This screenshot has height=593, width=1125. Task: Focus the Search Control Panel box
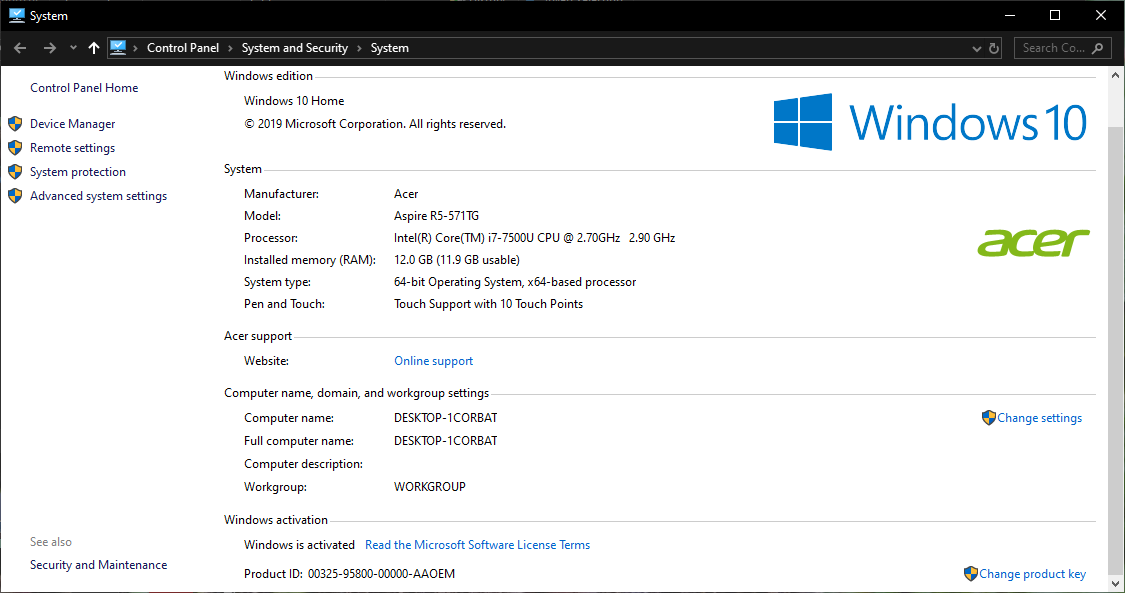1063,48
